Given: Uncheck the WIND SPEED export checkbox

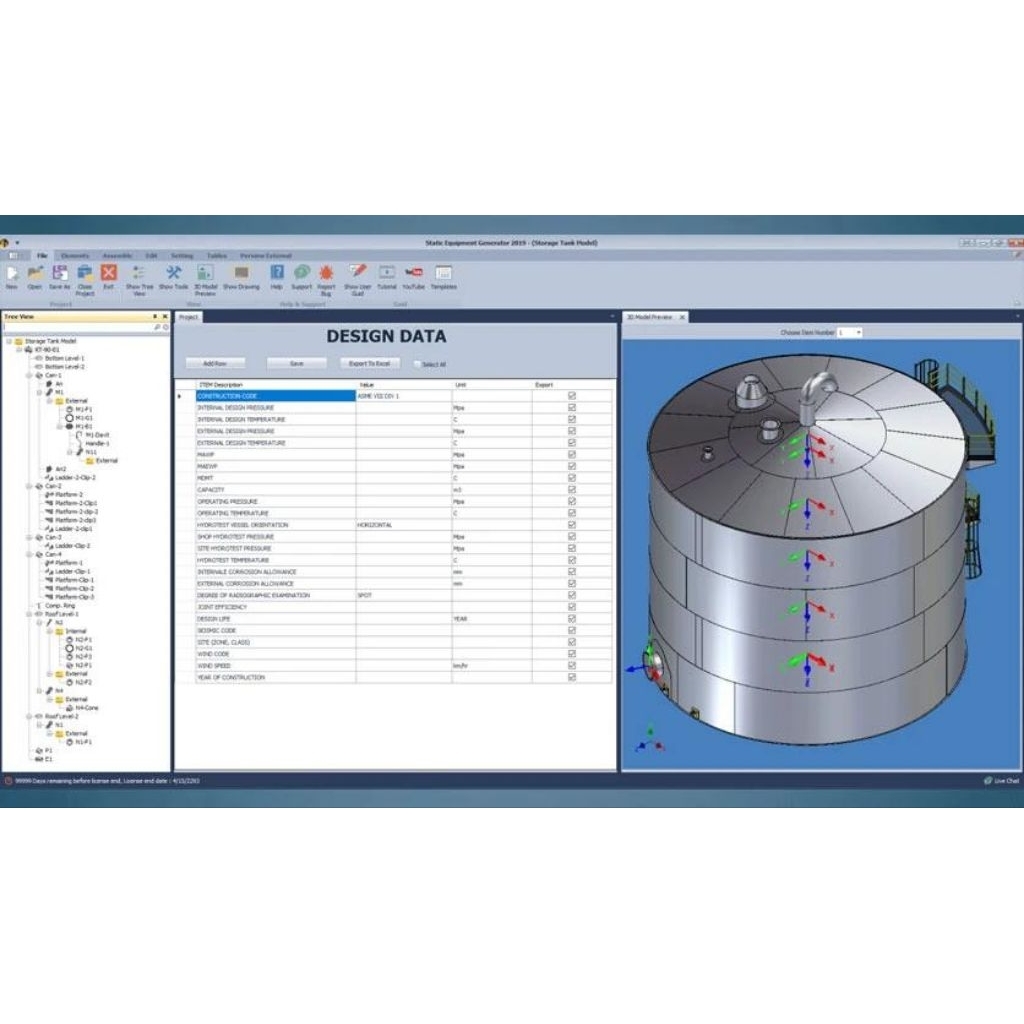Looking at the screenshot, I should point(570,666).
